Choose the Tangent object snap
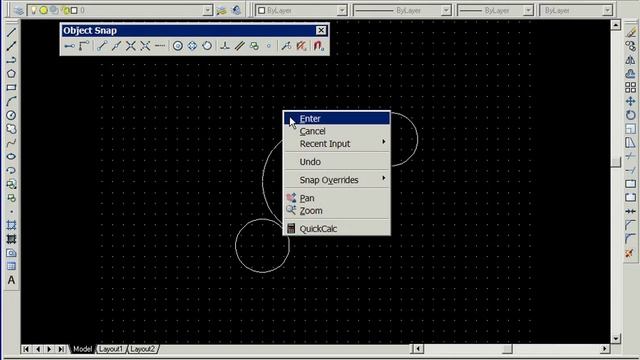 tap(207, 46)
